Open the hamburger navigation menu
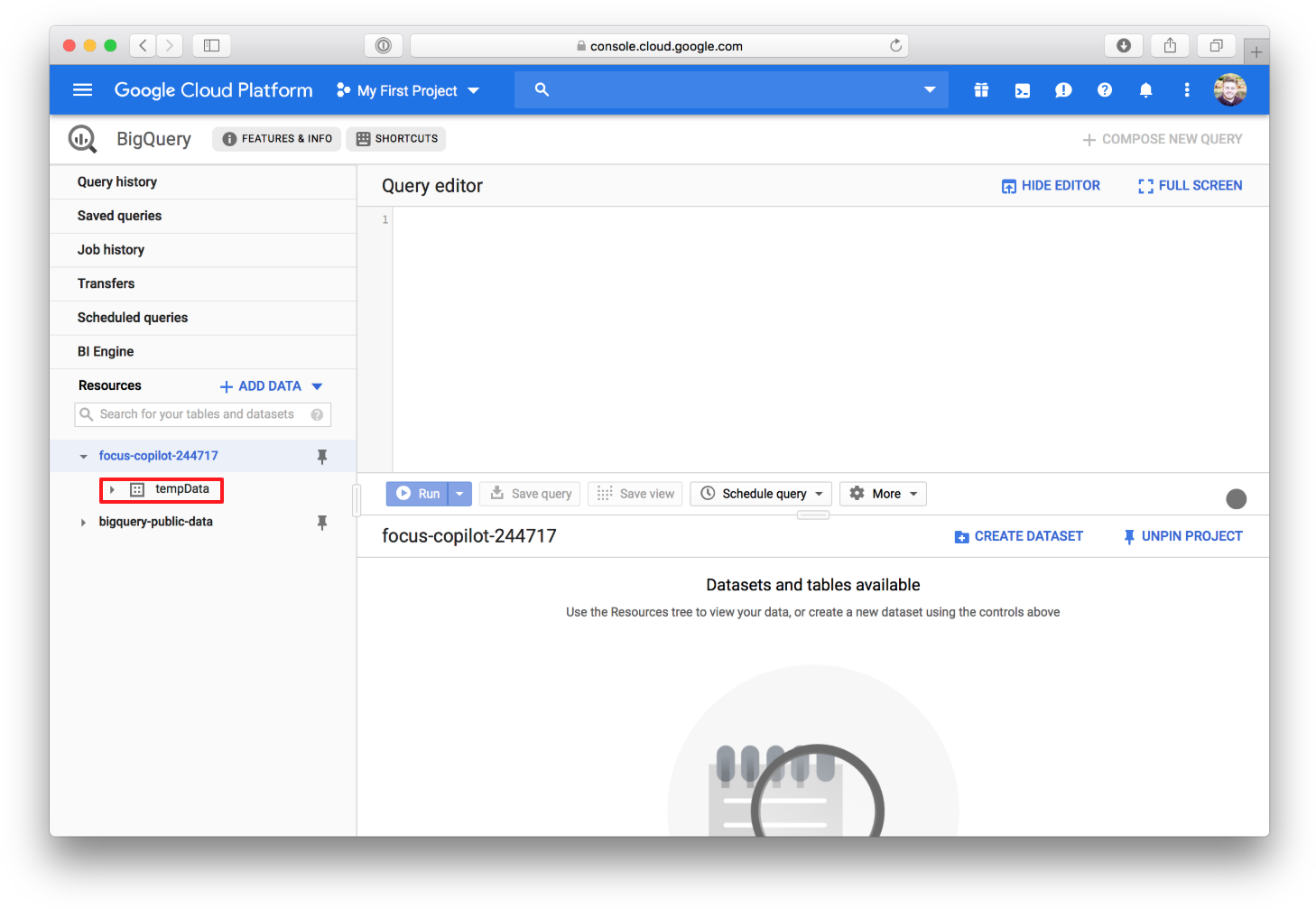The width and height of the screenshot is (1316, 909). click(83, 90)
